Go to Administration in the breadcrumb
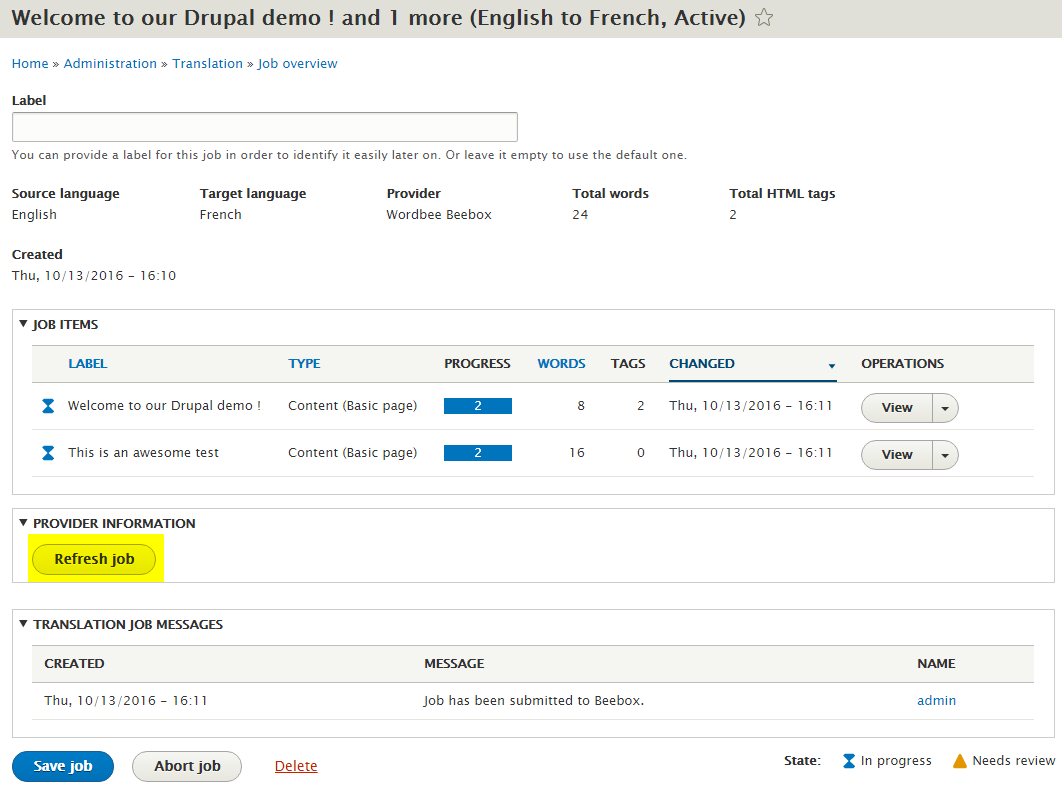Screen dimensions: 1062x793 point(110,64)
